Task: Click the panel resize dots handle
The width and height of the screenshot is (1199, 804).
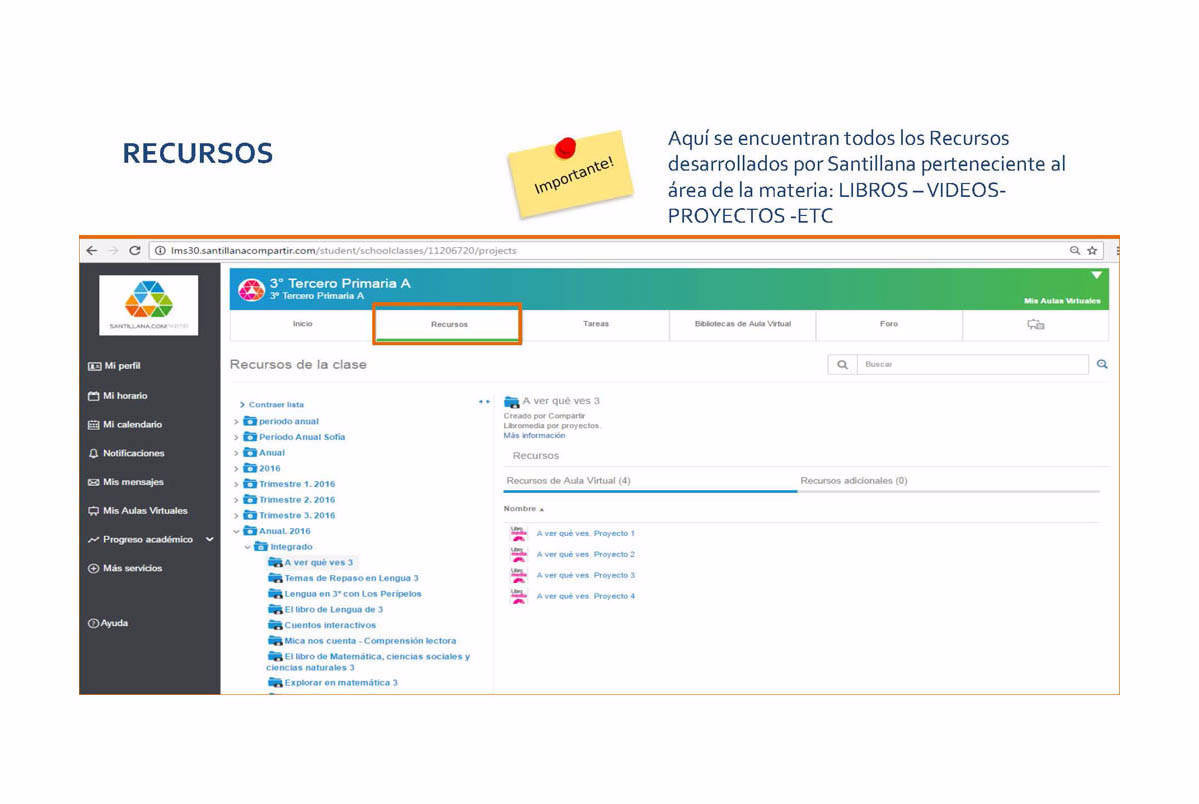Action: pyautogui.click(x=484, y=402)
